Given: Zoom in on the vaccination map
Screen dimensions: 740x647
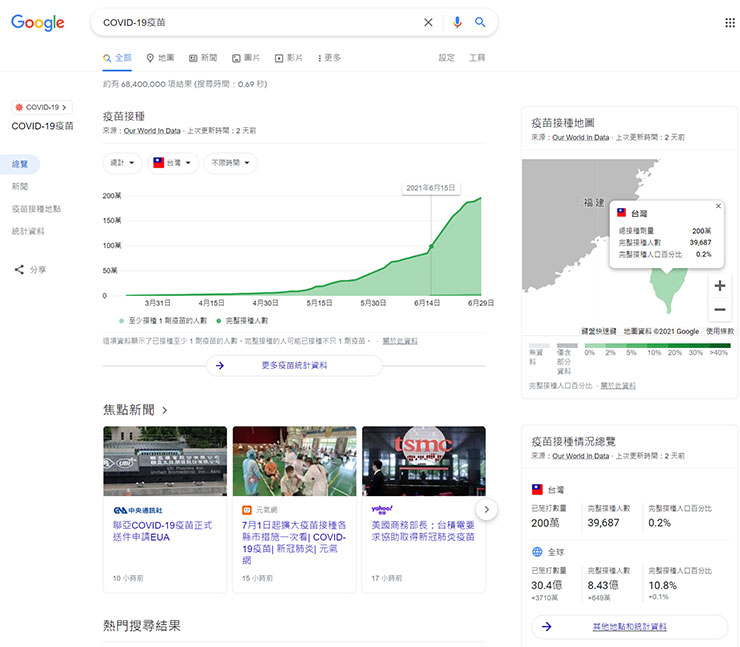Looking at the screenshot, I should 720,286.
